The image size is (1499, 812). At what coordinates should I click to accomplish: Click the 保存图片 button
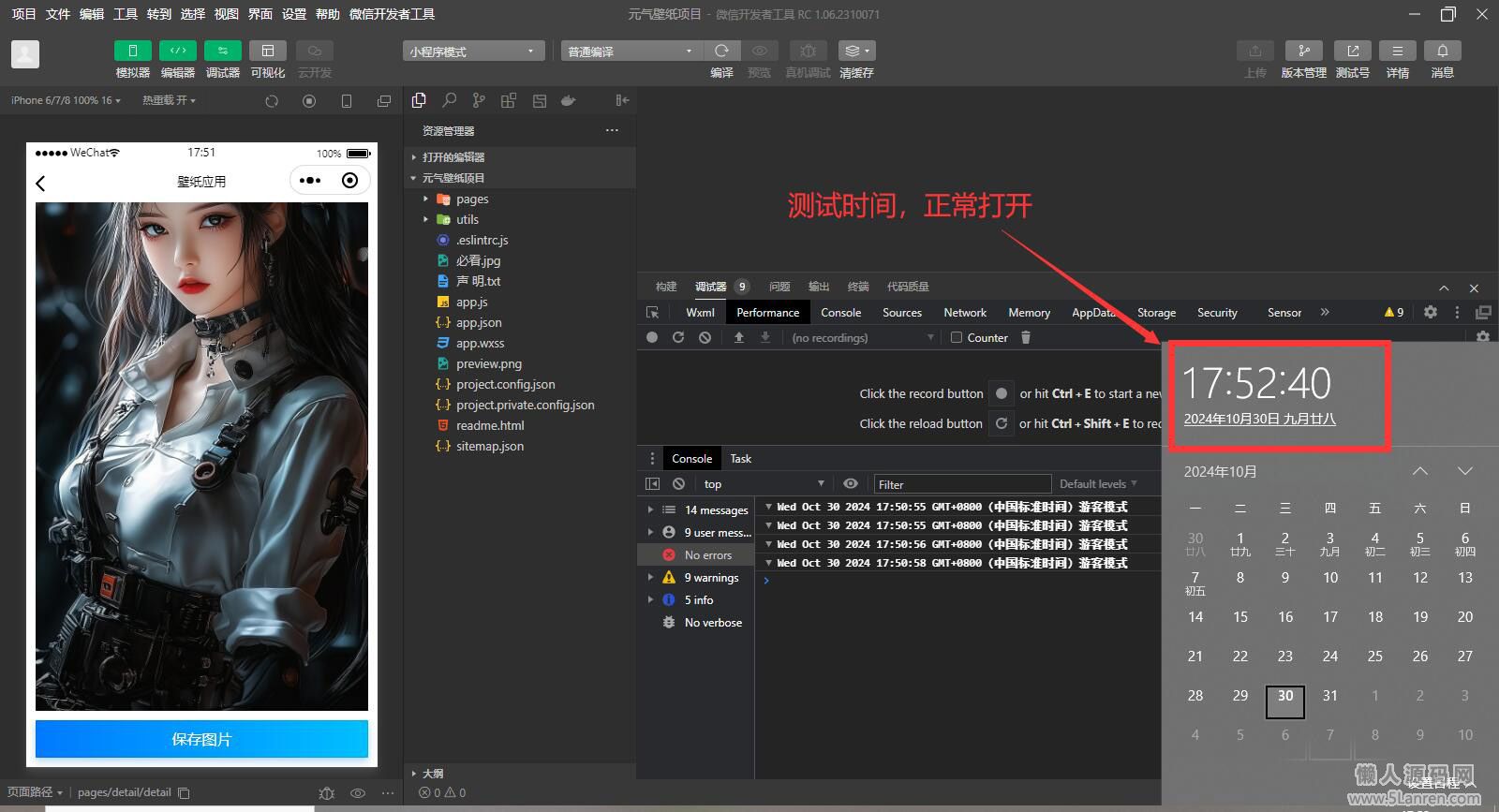[201, 739]
